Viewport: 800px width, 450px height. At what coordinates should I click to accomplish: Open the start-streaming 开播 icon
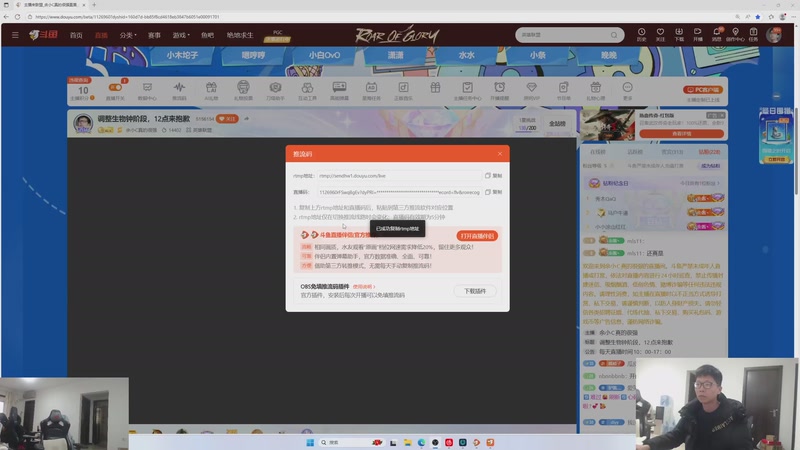pos(697,34)
